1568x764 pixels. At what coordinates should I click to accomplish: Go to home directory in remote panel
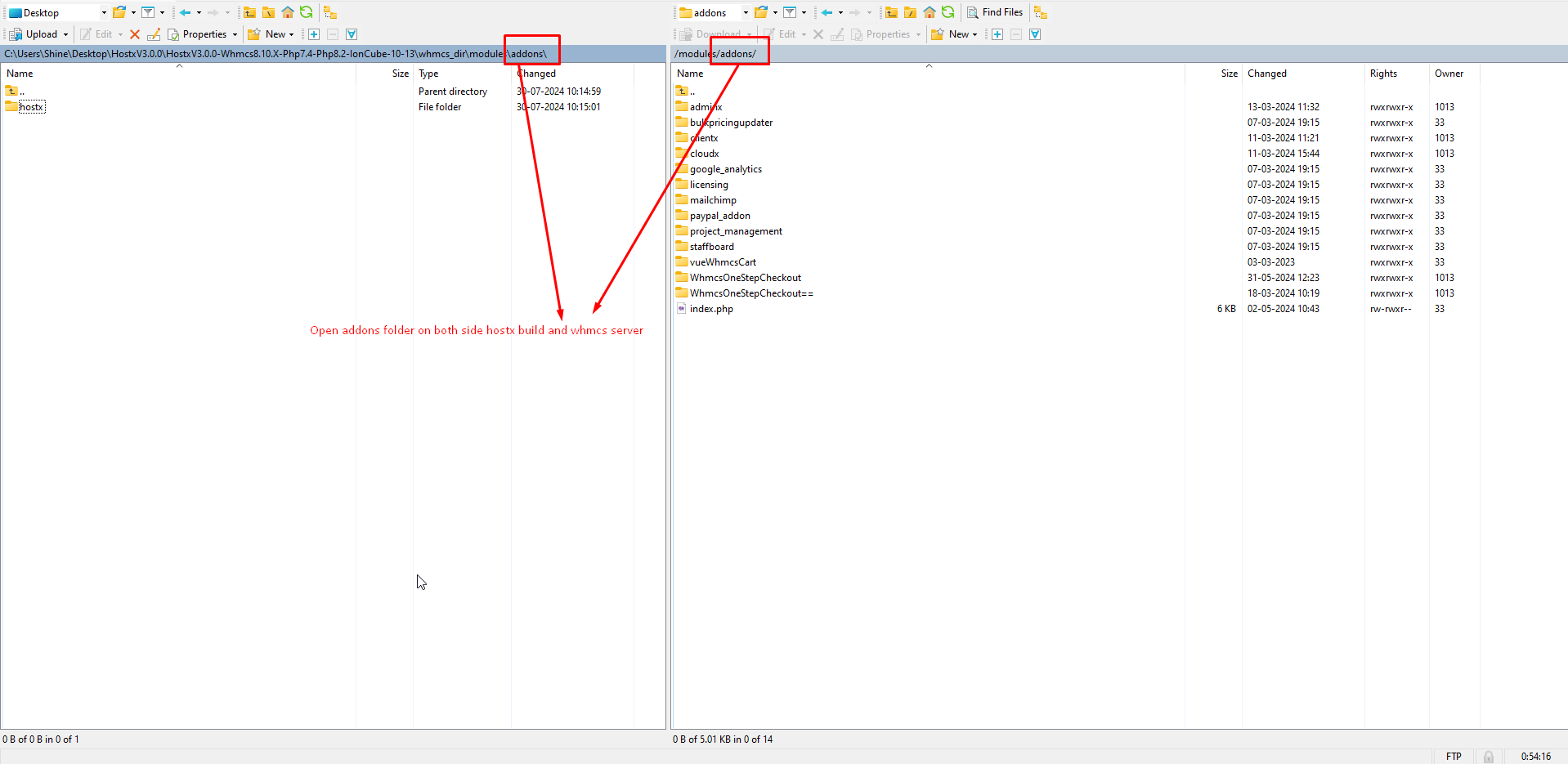click(930, 12)
